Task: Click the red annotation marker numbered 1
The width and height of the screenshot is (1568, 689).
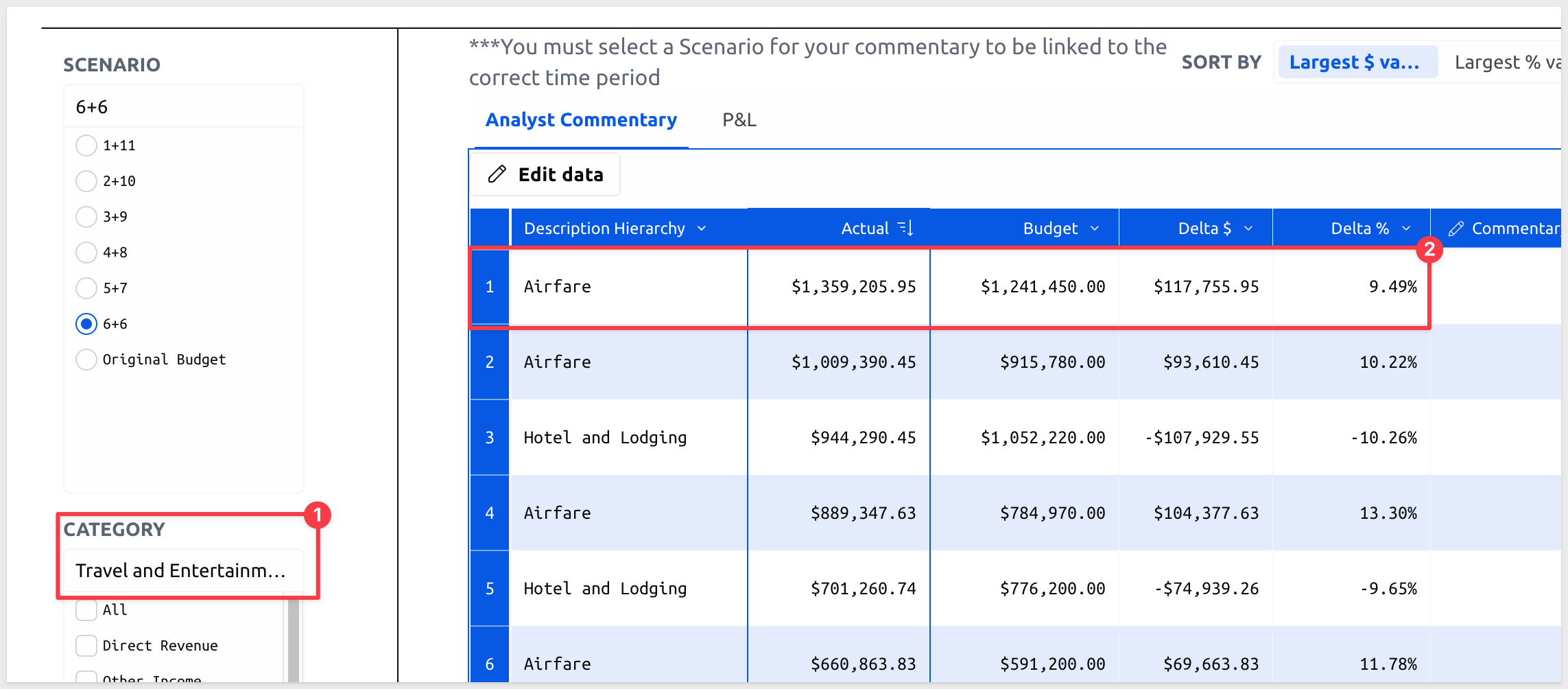Action: coord(318,515)
